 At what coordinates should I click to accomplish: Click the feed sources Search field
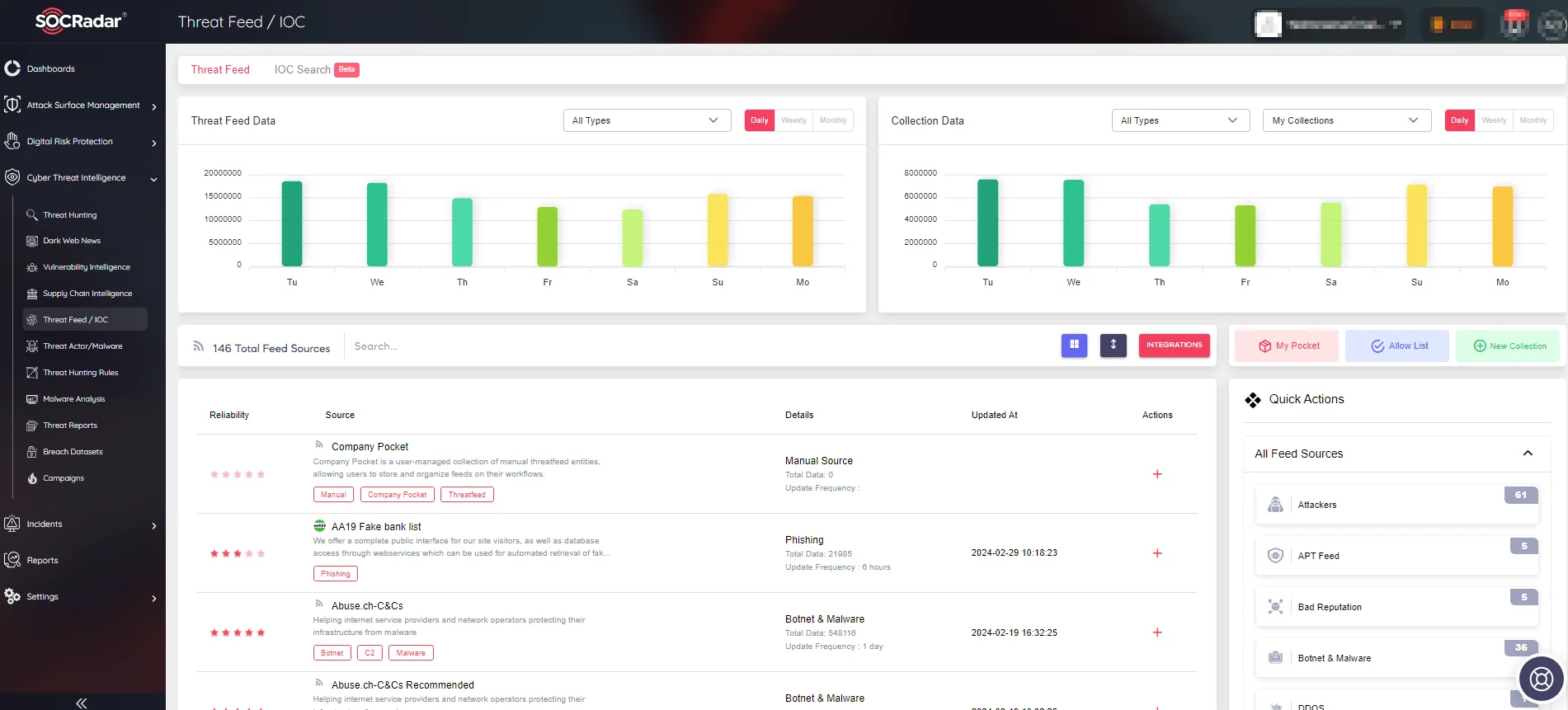tap(701, 346)
